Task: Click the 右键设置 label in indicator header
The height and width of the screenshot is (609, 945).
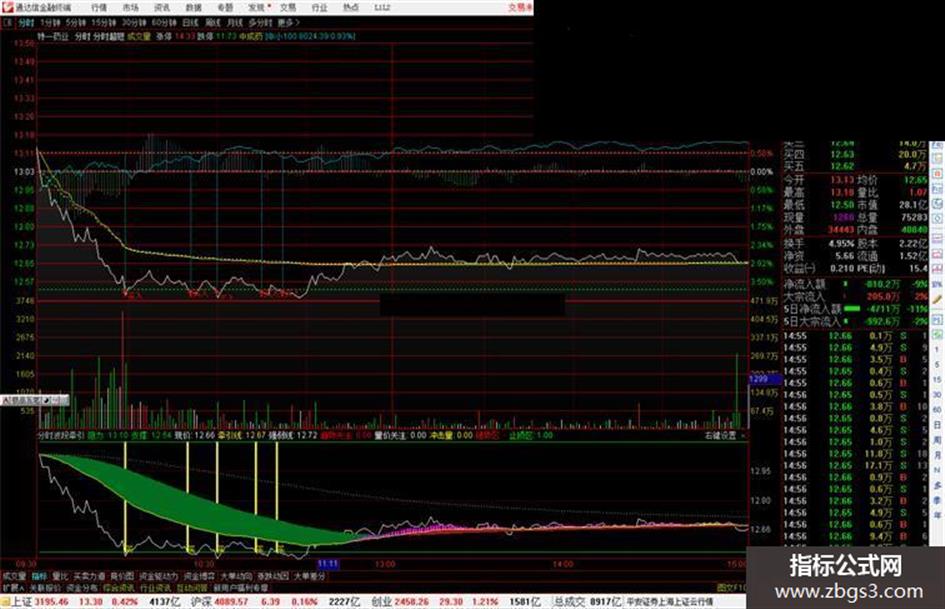Action: tap(721, 435)
